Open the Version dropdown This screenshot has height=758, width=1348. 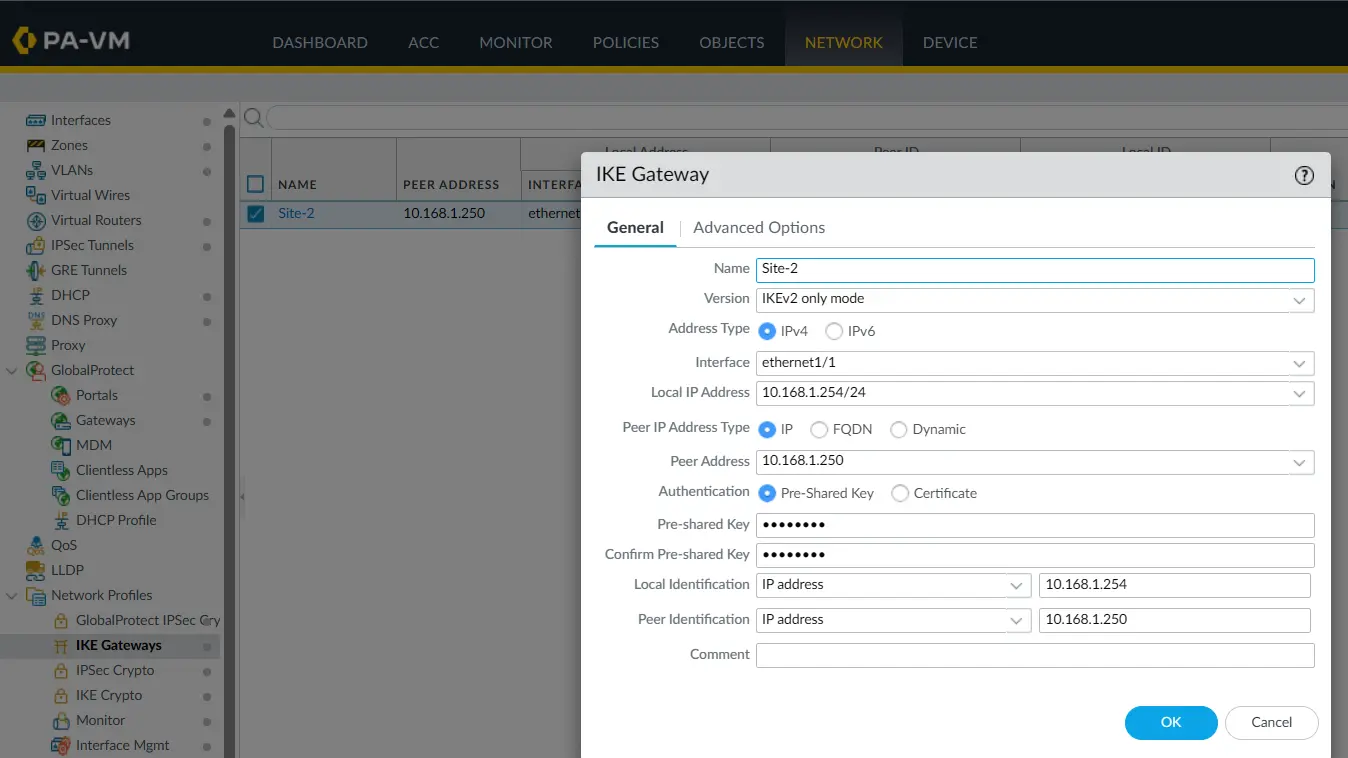coord(1299,300)
